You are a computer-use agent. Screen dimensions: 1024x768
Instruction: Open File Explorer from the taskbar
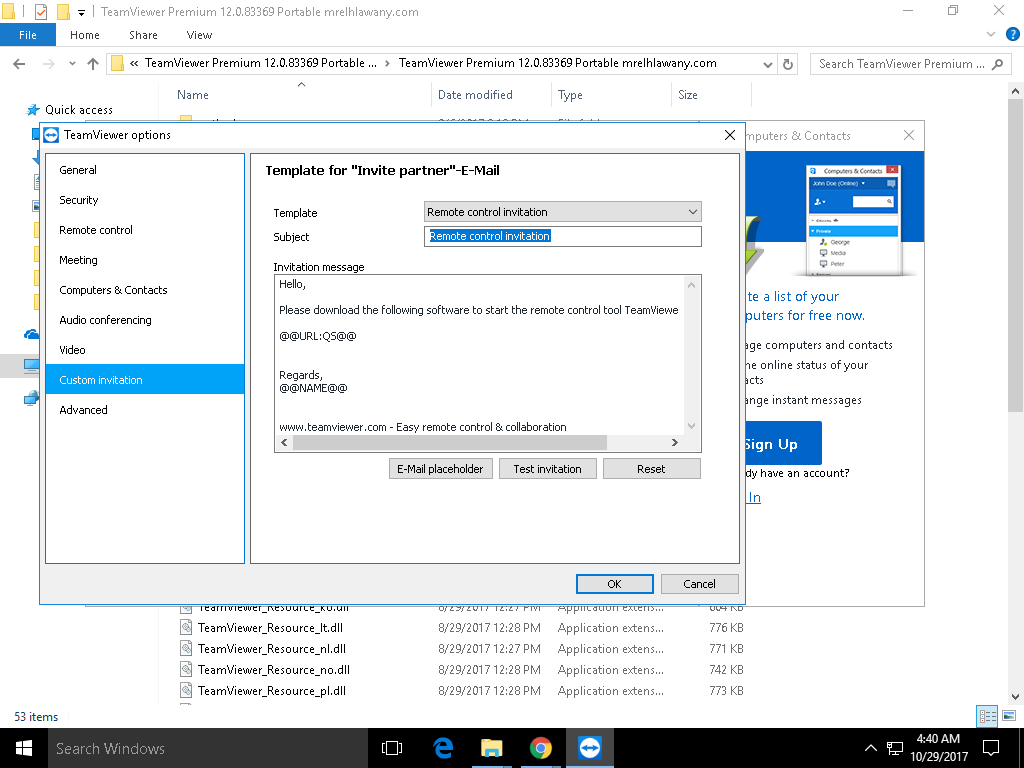coord(491,748)
